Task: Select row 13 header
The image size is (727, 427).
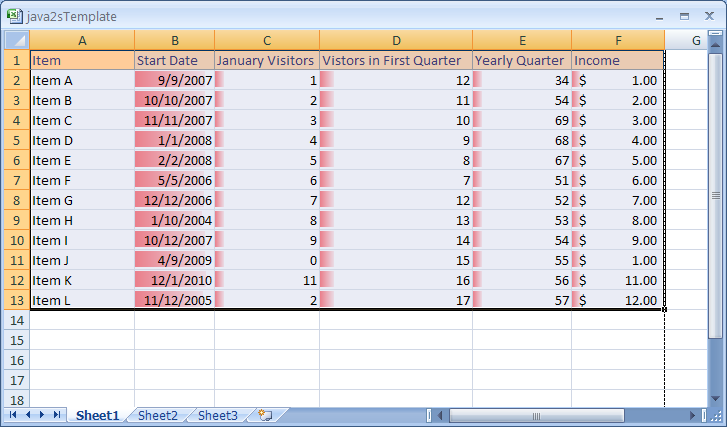Action: click(x=17, y=300)
